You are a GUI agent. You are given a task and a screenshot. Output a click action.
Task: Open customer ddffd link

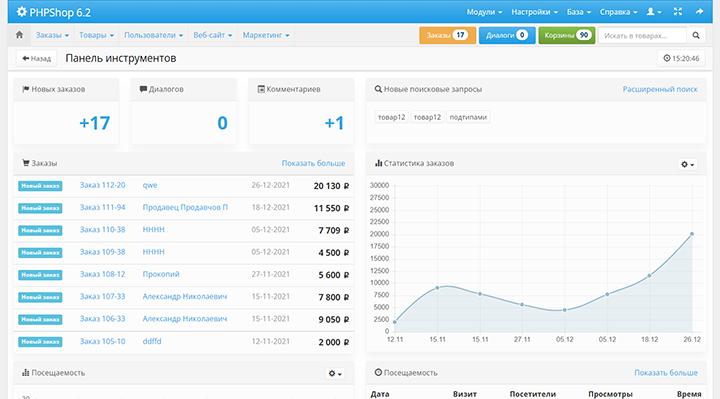(152, 341)
